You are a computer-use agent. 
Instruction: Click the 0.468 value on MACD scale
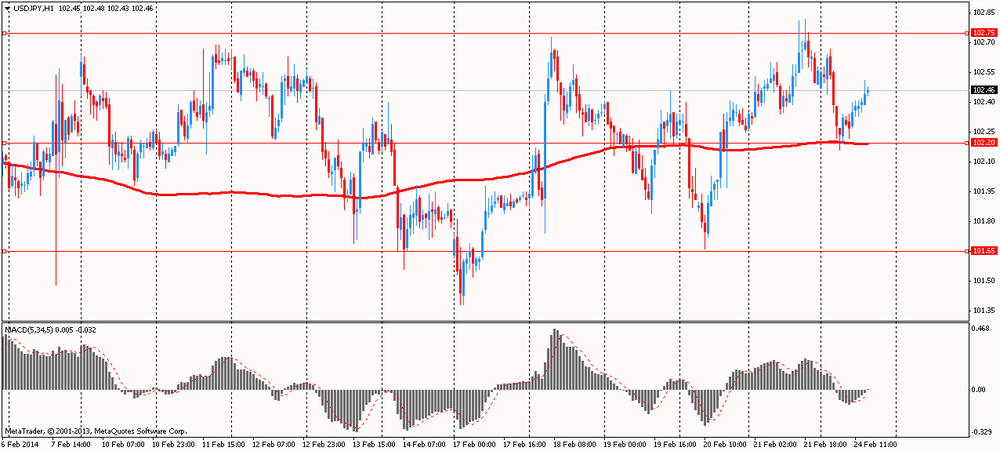point(980,329)
